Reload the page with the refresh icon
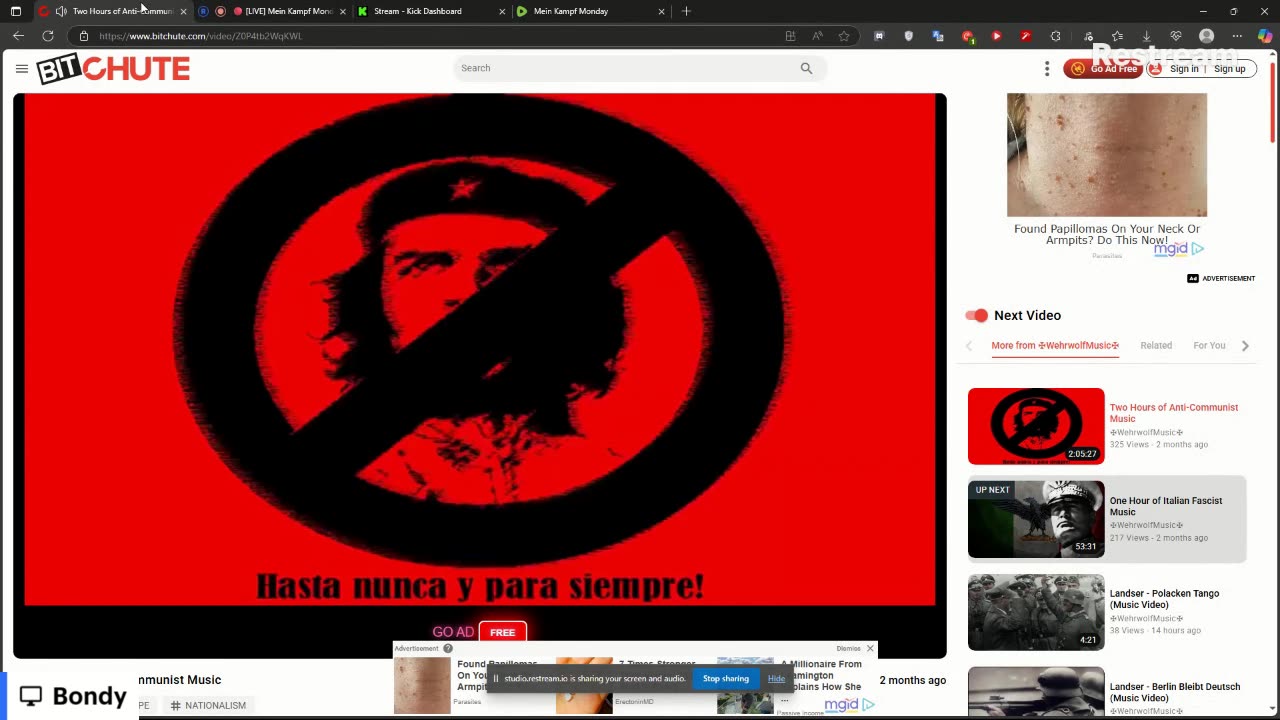1280x720 pixels. click(x=47, y=36)
